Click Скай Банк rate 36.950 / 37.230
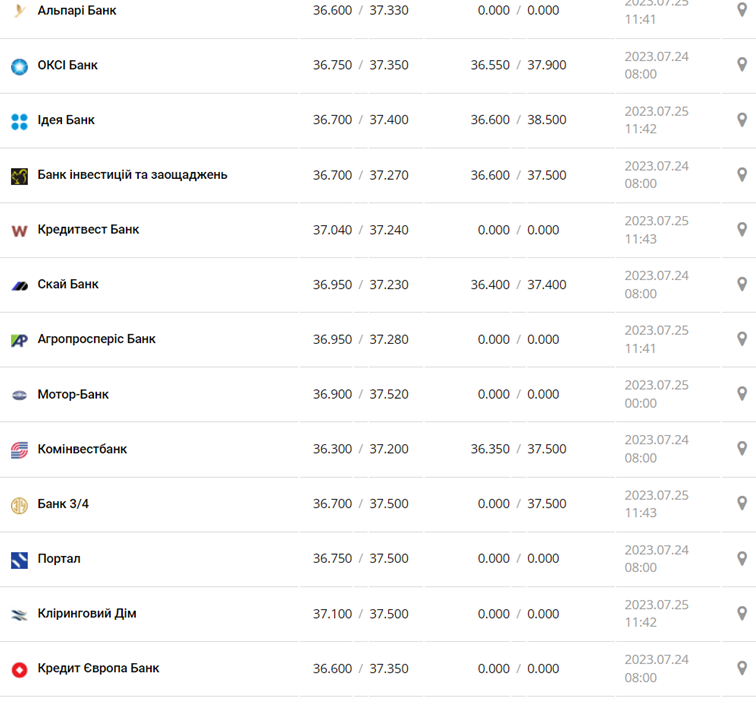This screenshot has width=756, height=705. 360,285
